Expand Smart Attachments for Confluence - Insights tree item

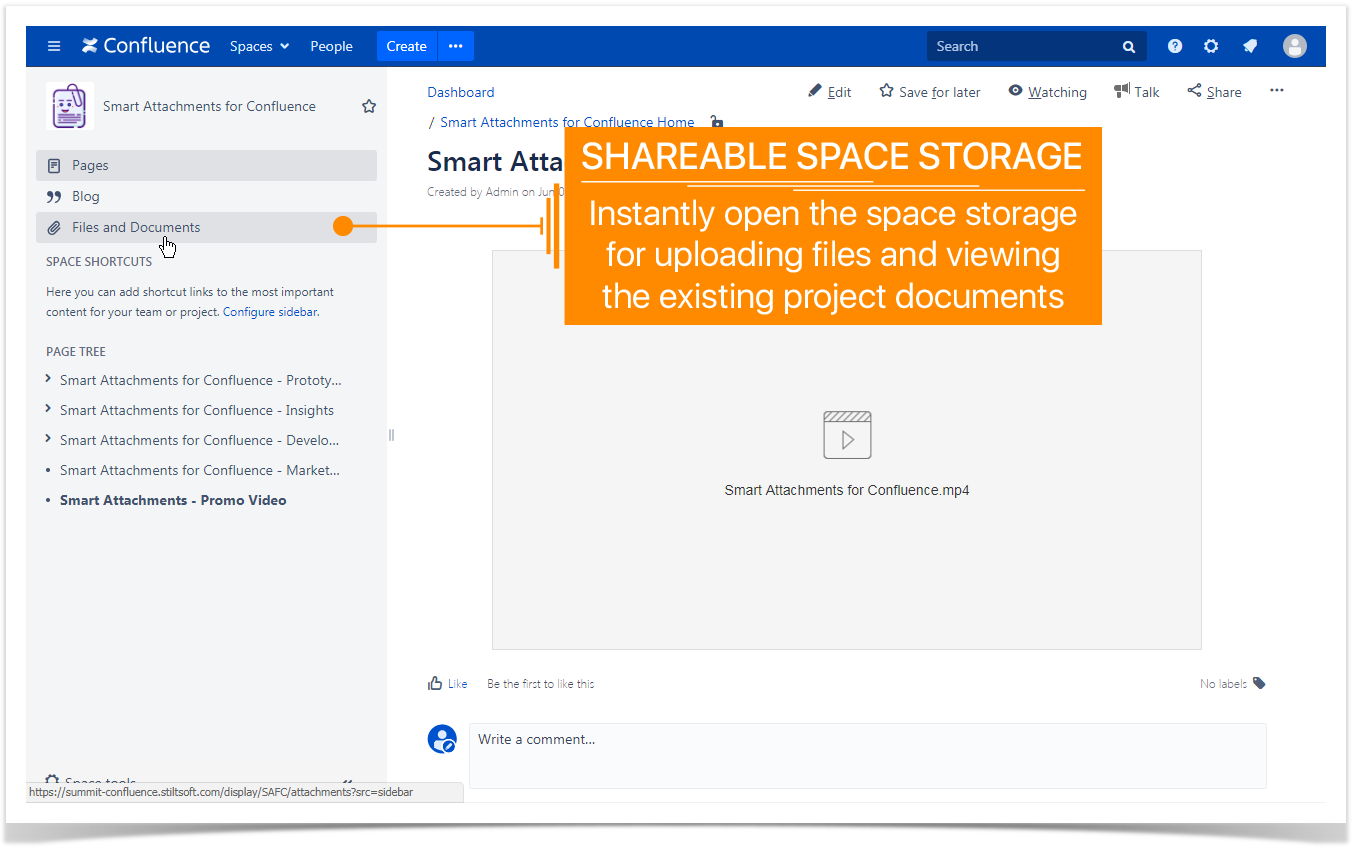pyautogui.click(x=48, y=410)
